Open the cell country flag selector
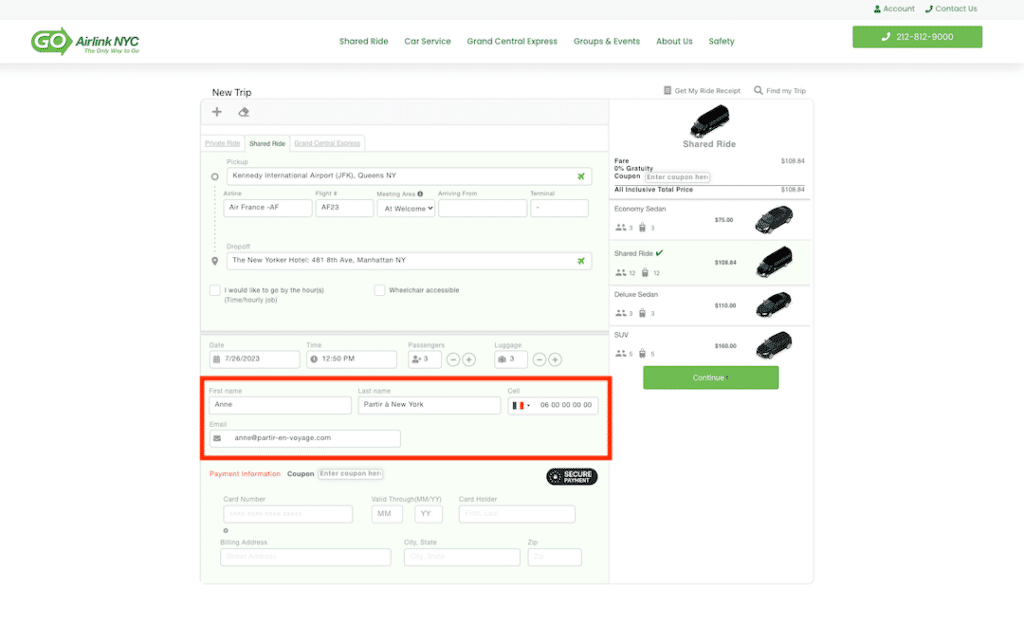Screen dimensions: 1024x627 point(521,406)
